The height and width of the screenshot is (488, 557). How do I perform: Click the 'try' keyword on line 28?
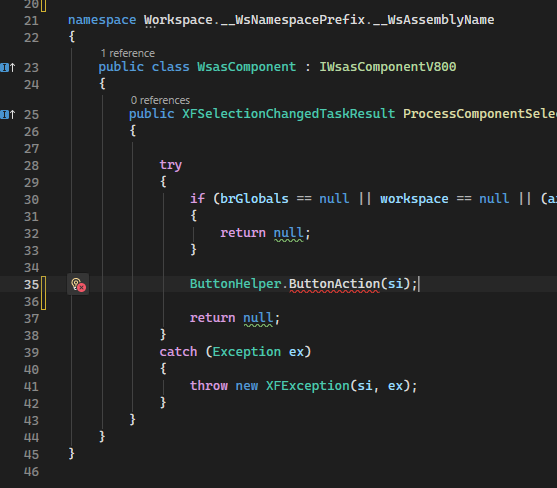coord(171,165)
